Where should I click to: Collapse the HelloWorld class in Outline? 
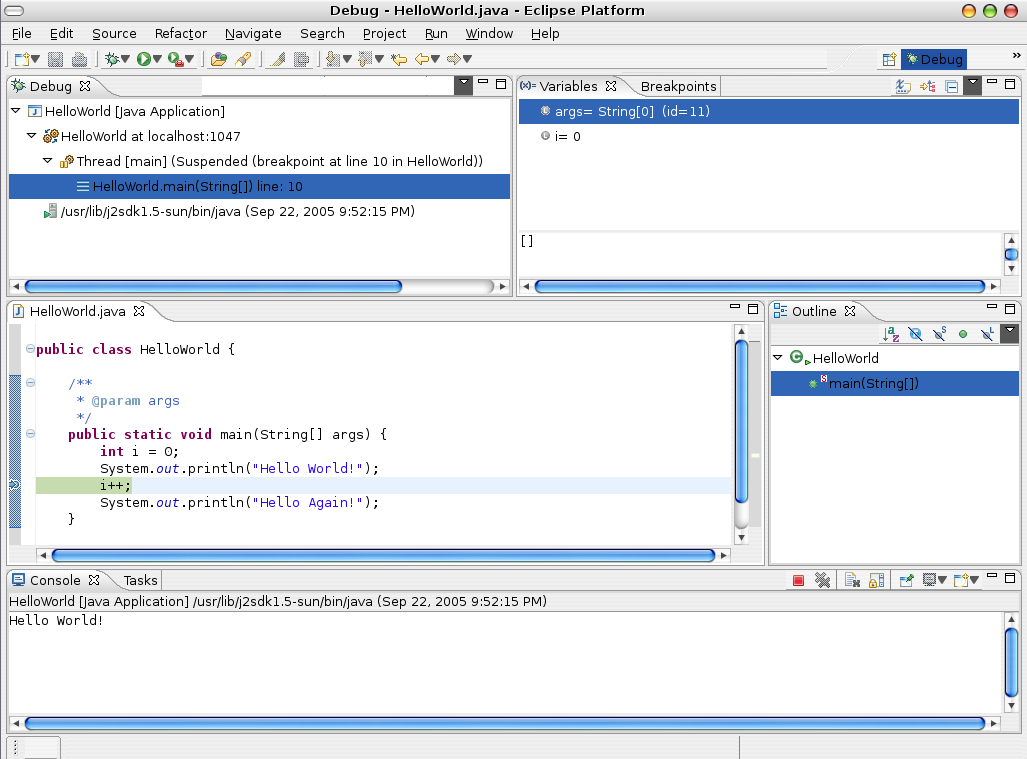(778, 358)
